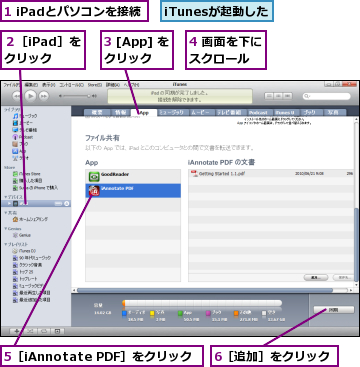This screenshot has height=367, width=360.
Task: Open iTunes Store in sidebar
Action: (26, 174)
